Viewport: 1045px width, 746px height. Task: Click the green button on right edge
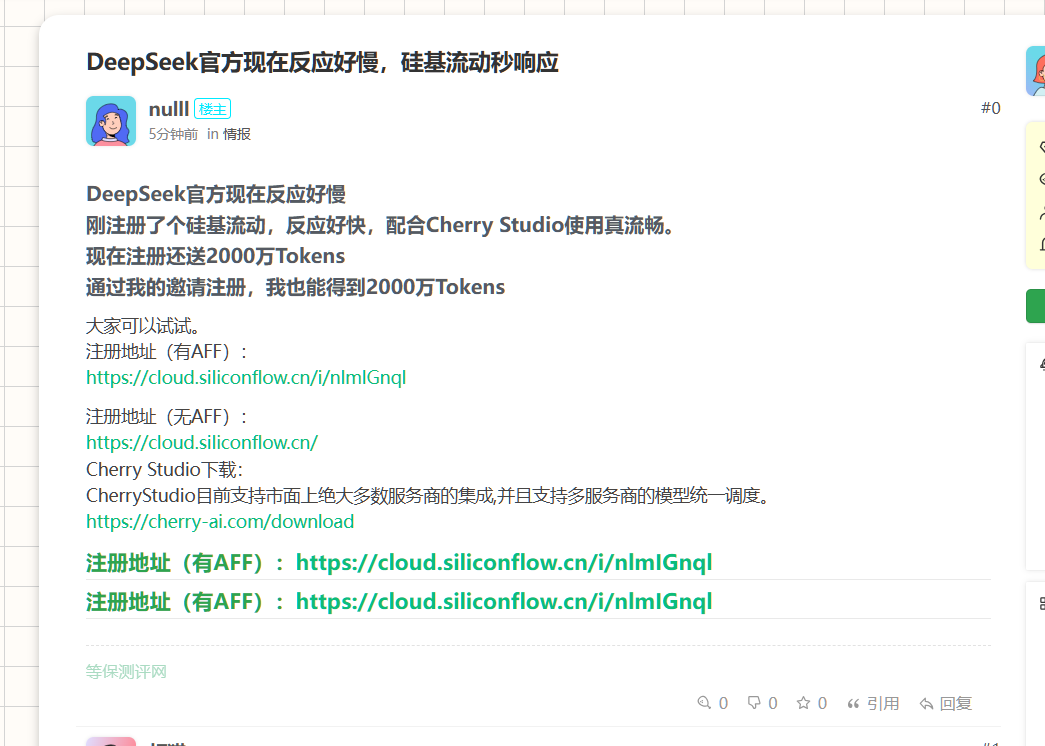click(x=1036, y=306)
